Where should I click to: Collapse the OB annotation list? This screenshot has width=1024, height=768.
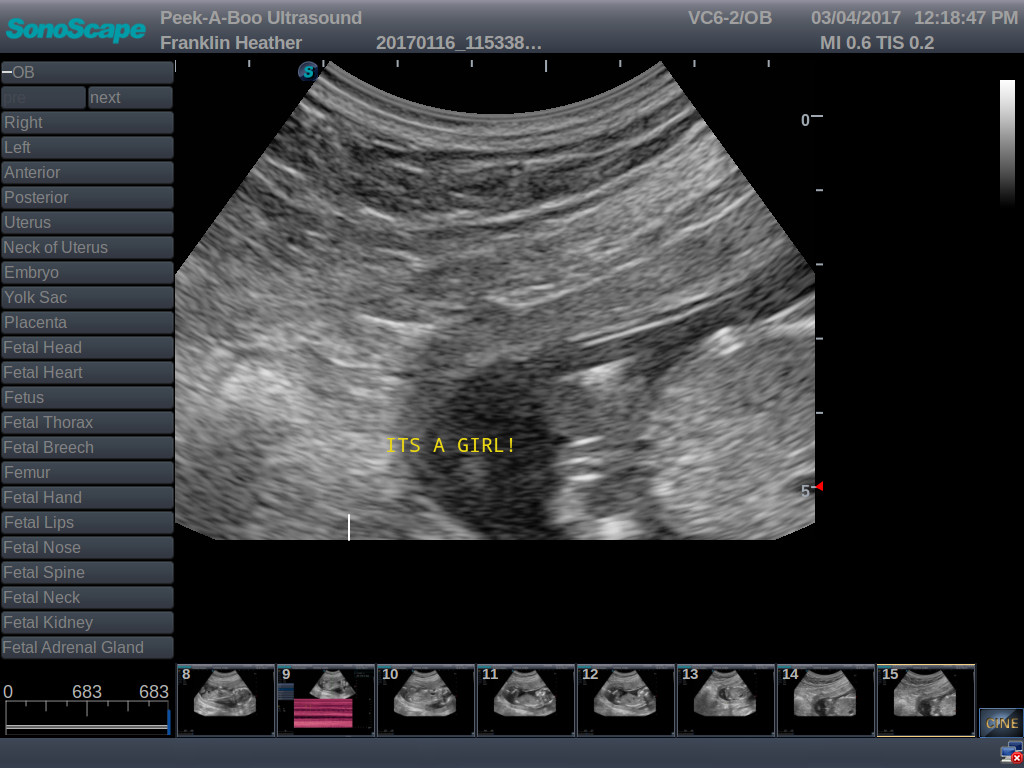point(87,73)
